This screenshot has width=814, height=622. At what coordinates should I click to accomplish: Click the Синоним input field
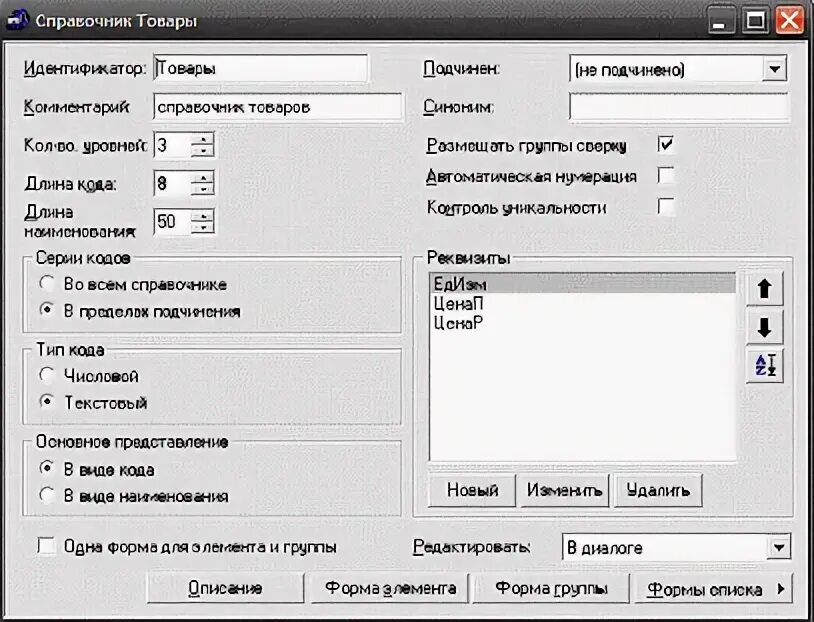(680, 104)
